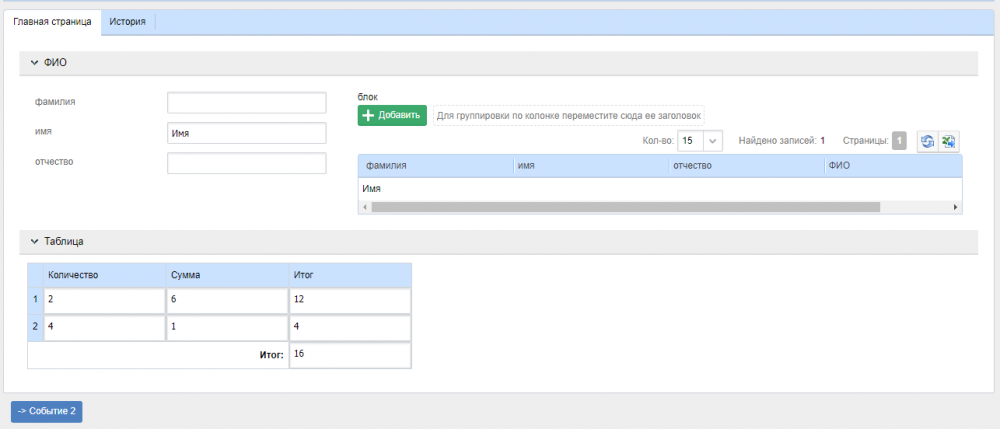This screenshot has height=429, width=1000.
Task: Go to page 1 of the grid
Action: click(x=899, y=141)
